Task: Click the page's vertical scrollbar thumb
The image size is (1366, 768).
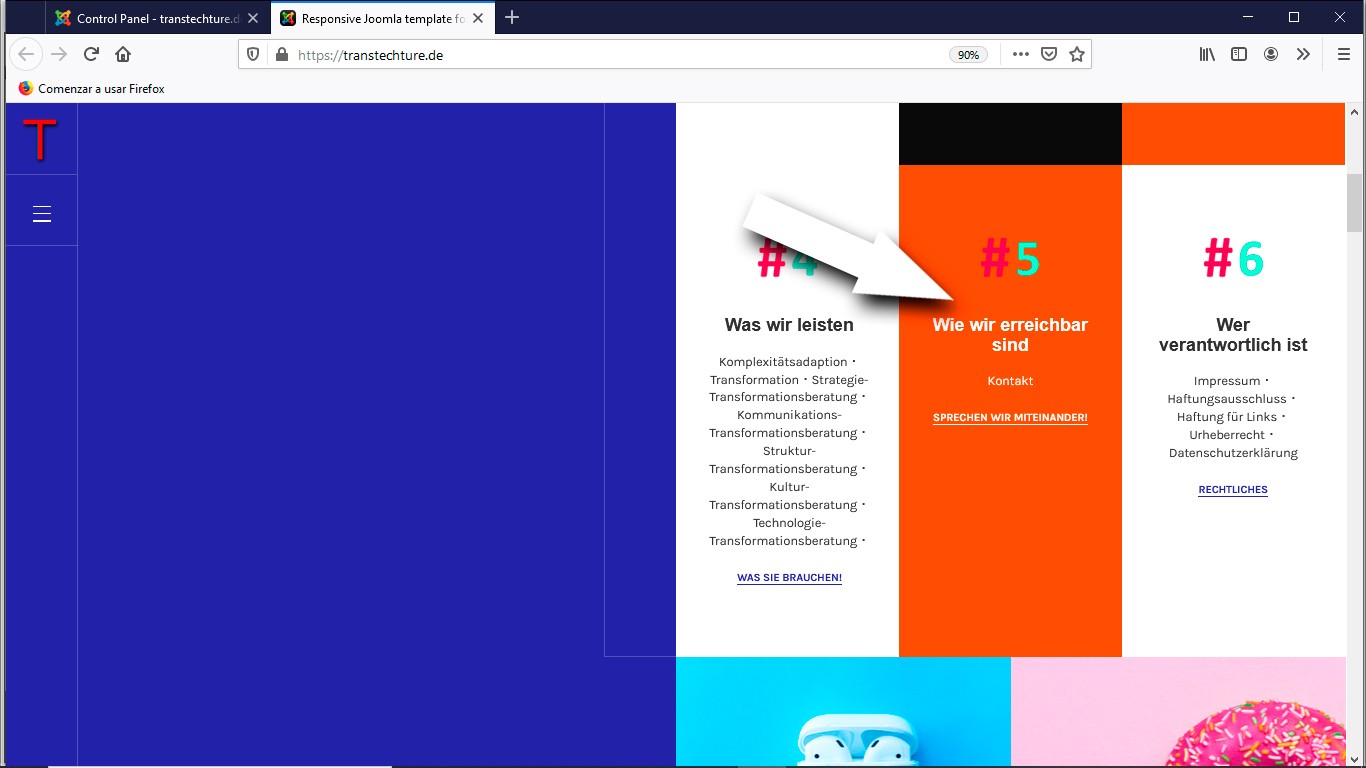Action: 1355,203
